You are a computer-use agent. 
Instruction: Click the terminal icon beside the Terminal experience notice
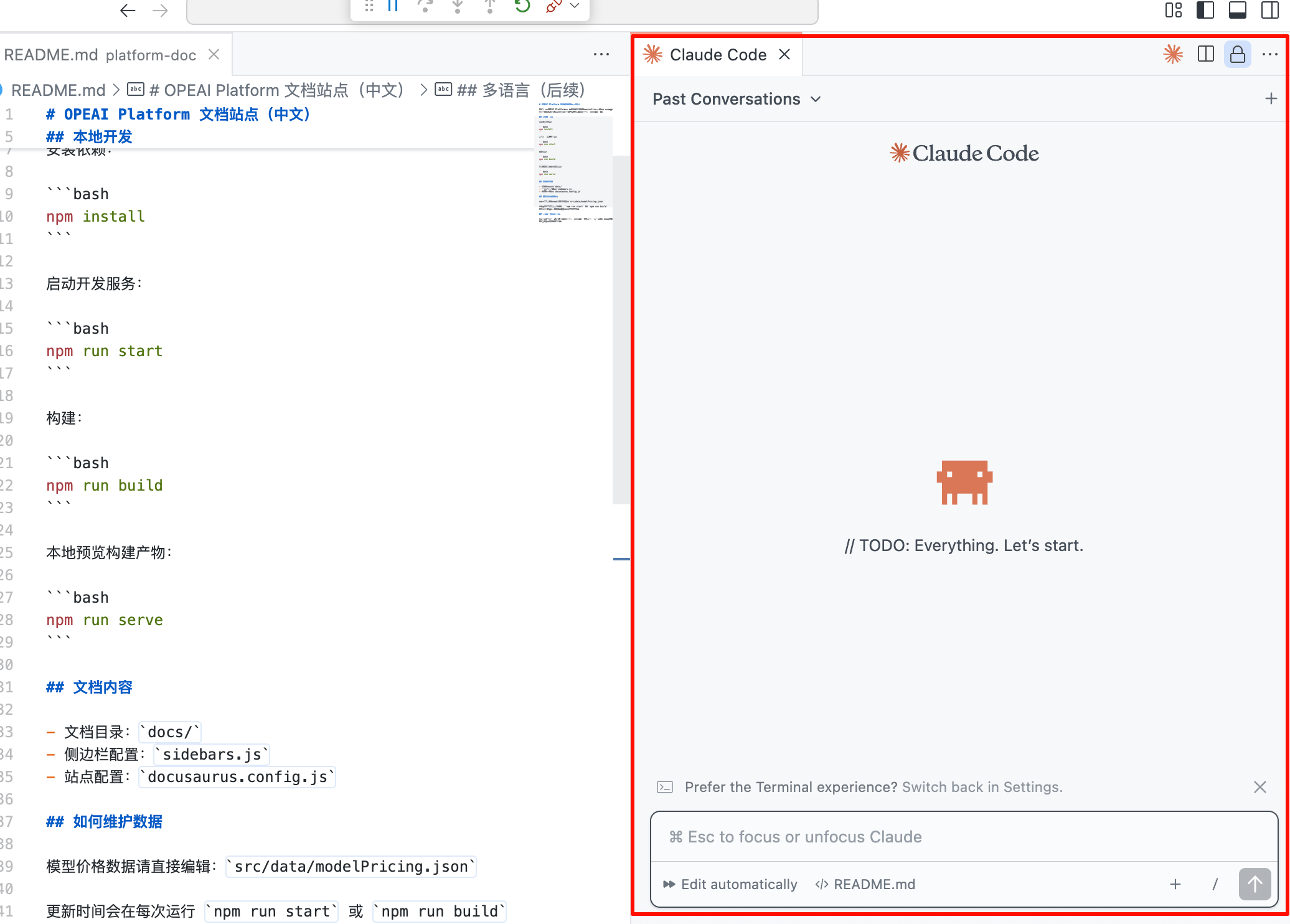(x=665, y=787)
